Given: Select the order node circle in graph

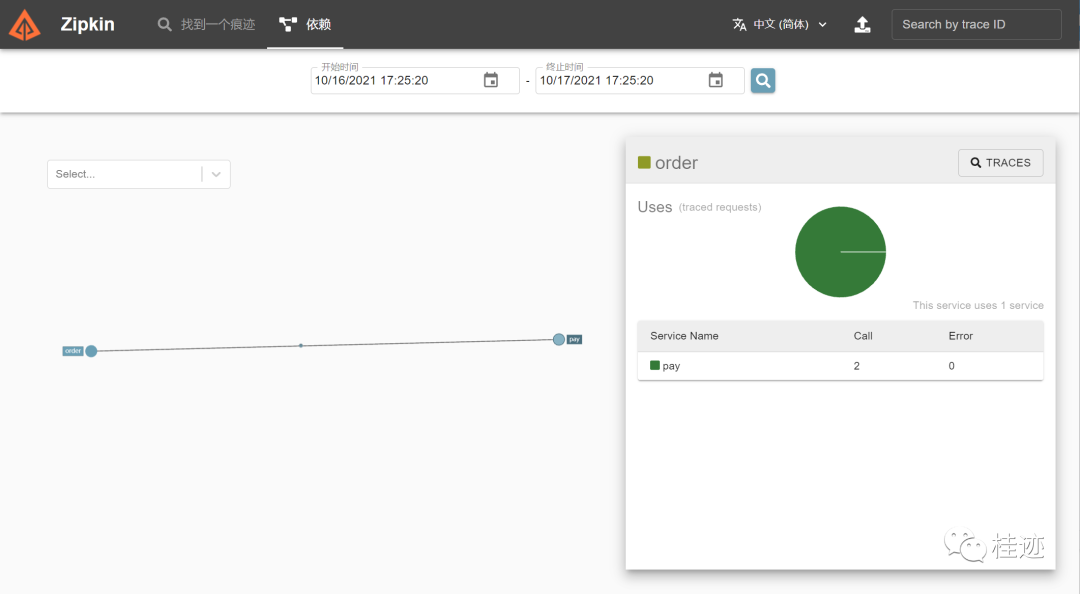Looking at the screenshot, I should (x=91, y=351).
